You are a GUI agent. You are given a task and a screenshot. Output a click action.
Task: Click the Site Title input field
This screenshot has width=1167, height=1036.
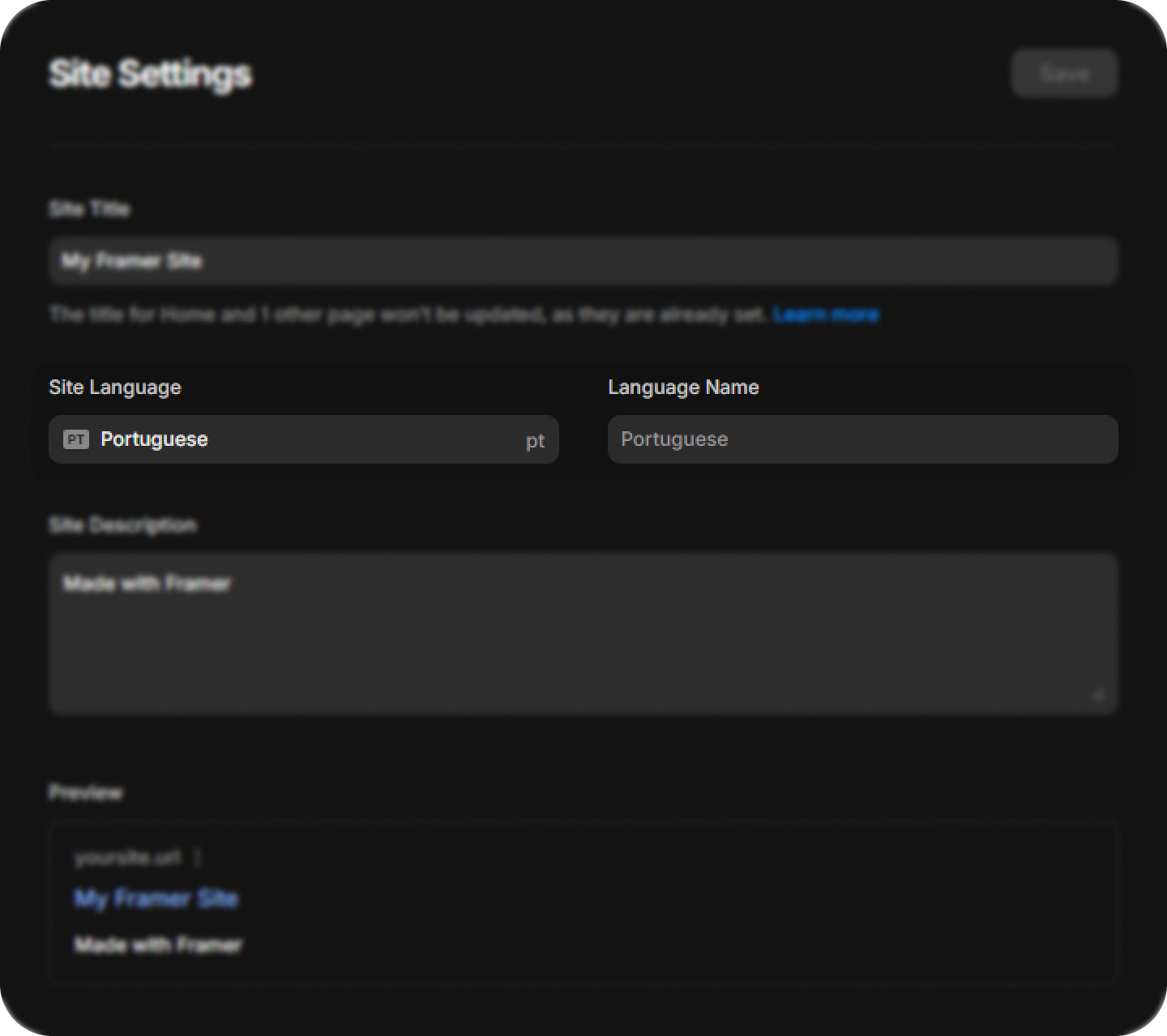point(583,261)
